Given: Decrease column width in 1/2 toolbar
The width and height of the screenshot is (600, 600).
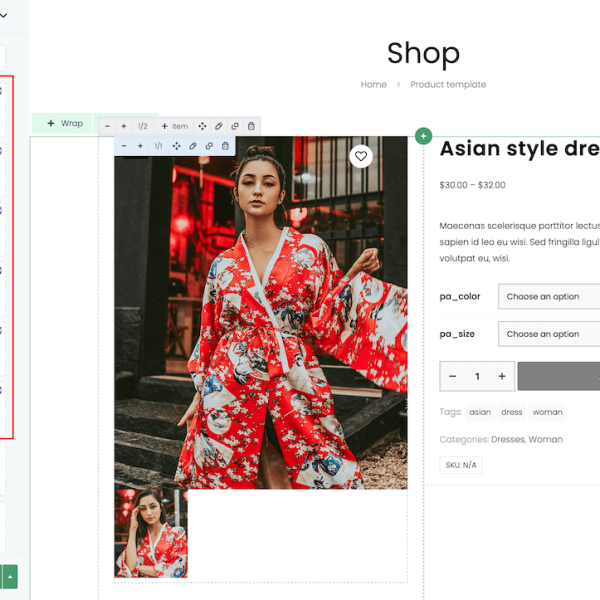Looking at the screenshot, I should point(108,126).
